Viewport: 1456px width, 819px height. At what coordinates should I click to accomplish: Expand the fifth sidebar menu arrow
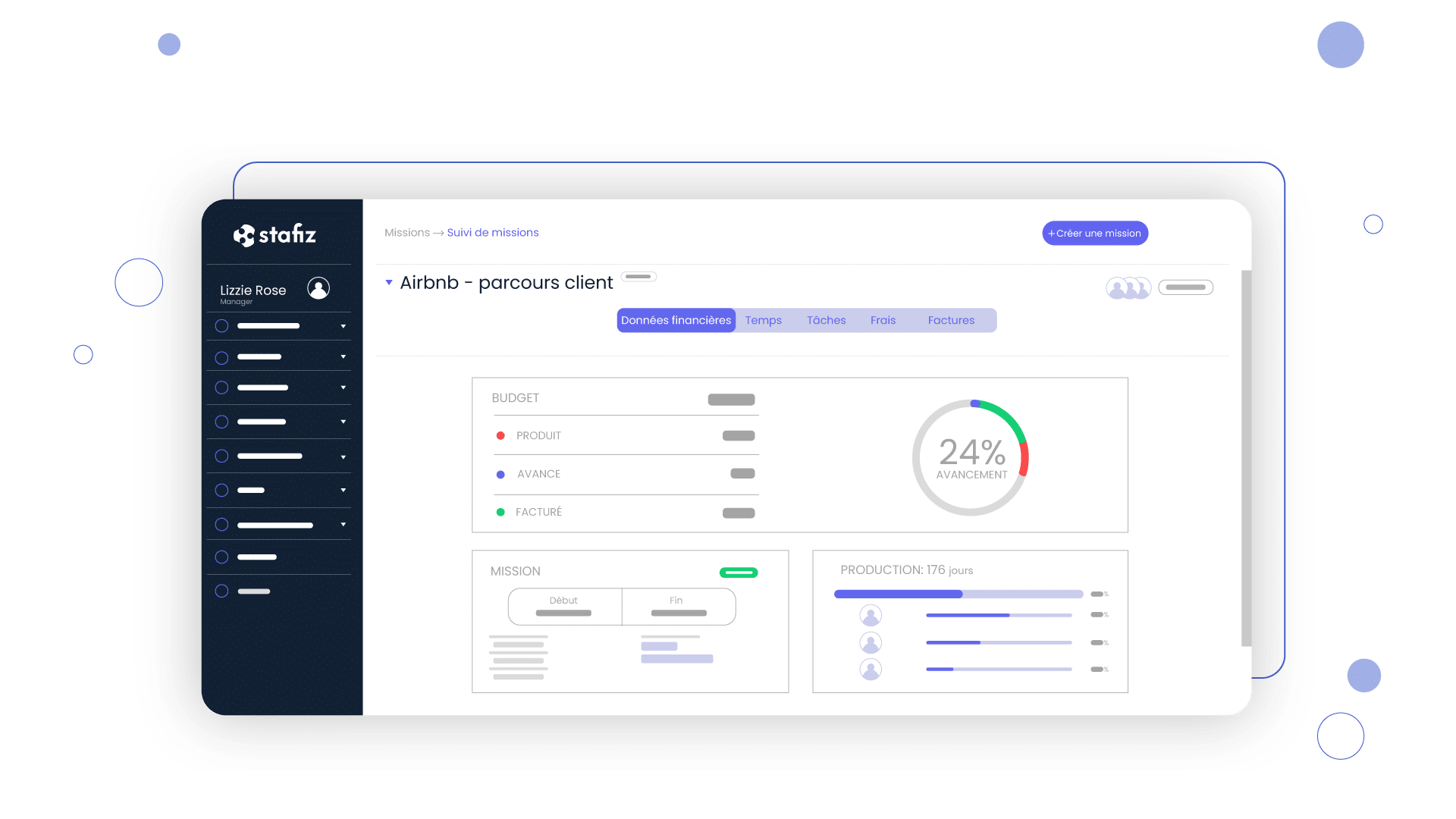pos(344,457)
